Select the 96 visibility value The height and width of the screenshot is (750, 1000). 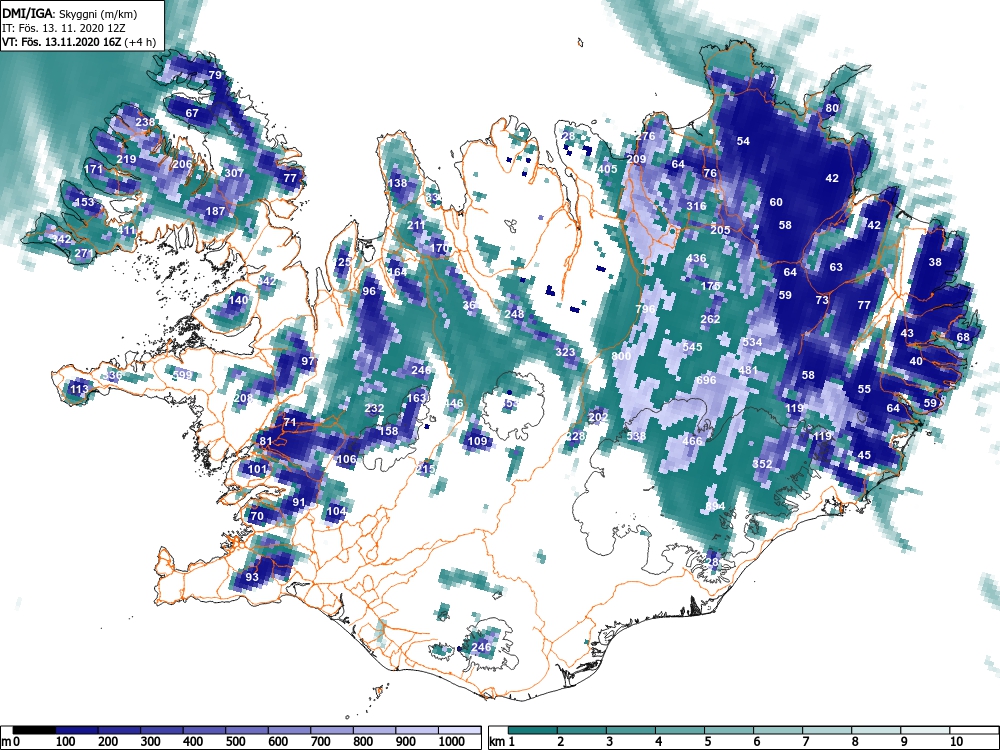(x=369, y=291)
